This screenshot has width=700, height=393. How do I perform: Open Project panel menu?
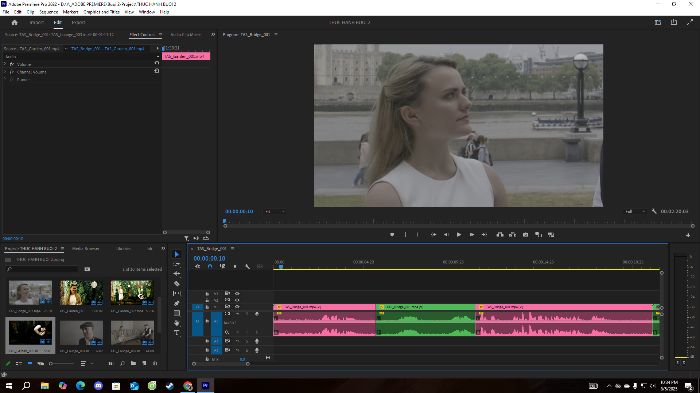62,248
